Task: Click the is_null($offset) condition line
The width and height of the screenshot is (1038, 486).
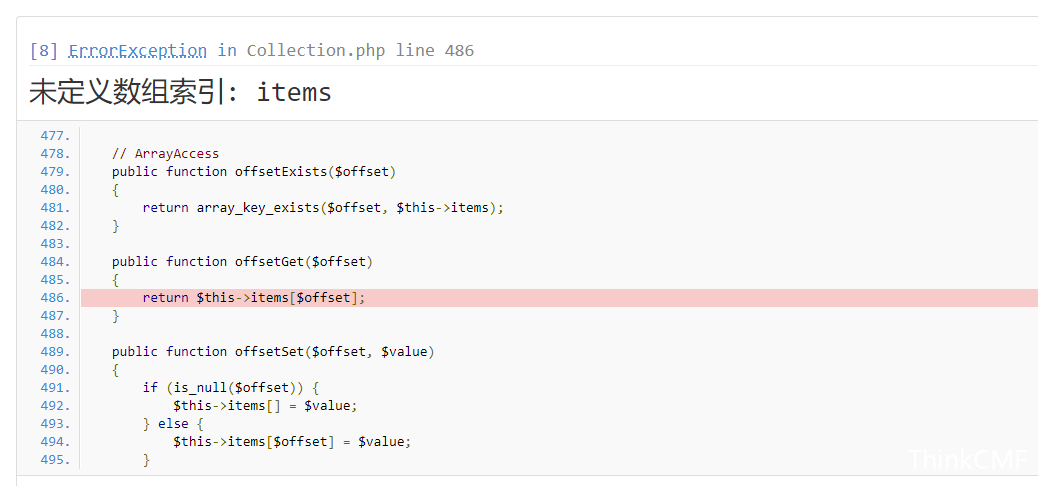Action: [x=231, y=388]
